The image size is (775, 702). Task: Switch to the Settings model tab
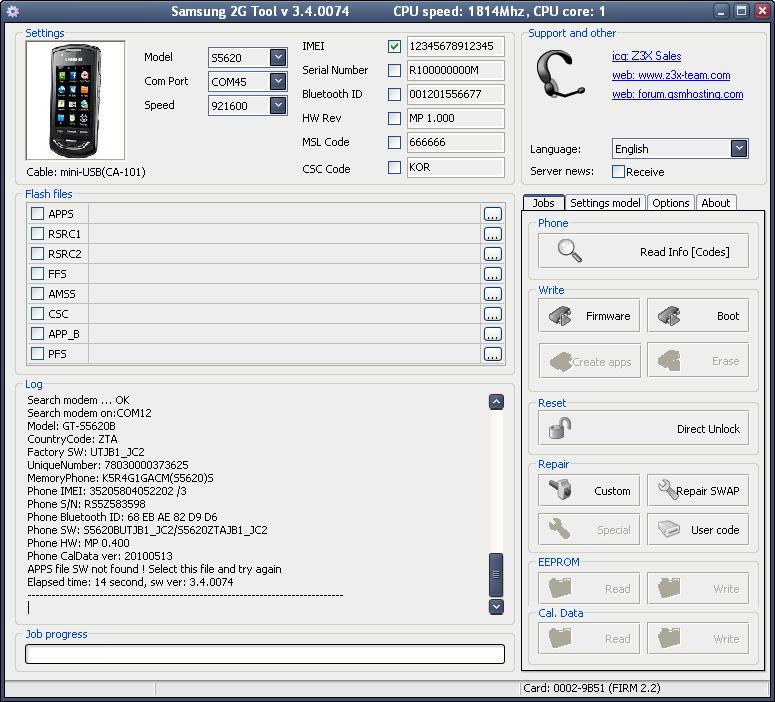(605, 203)
